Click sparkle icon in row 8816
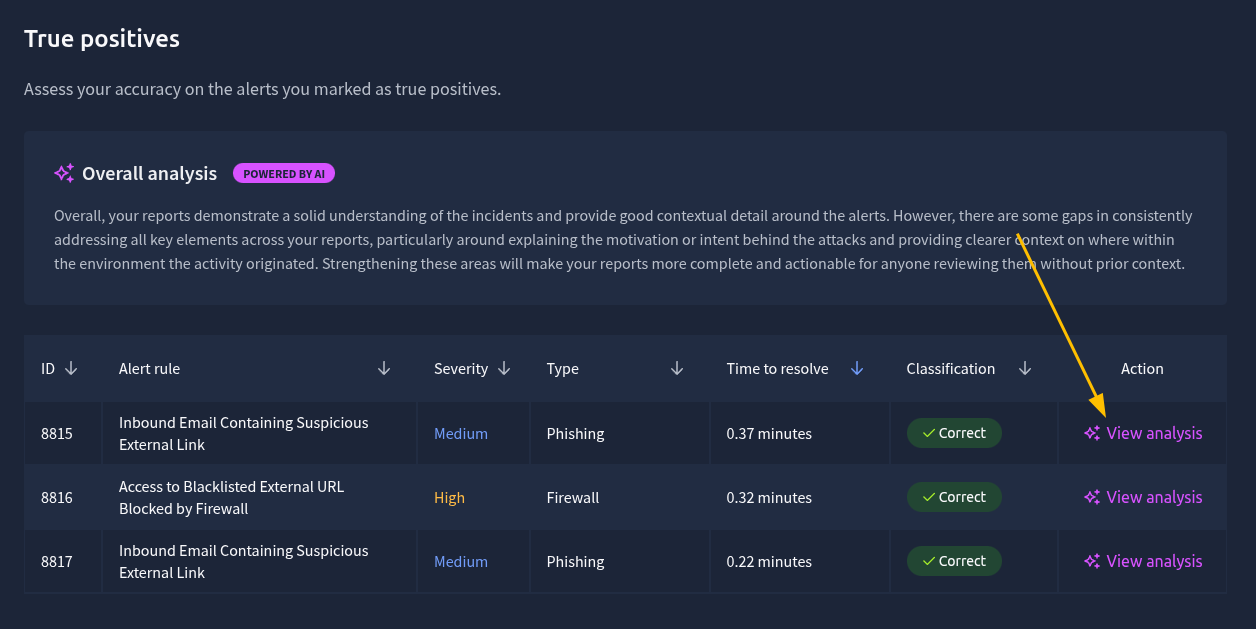Image resolution: width=1256 pixels, height=629 pixels. coord(1092,497)
